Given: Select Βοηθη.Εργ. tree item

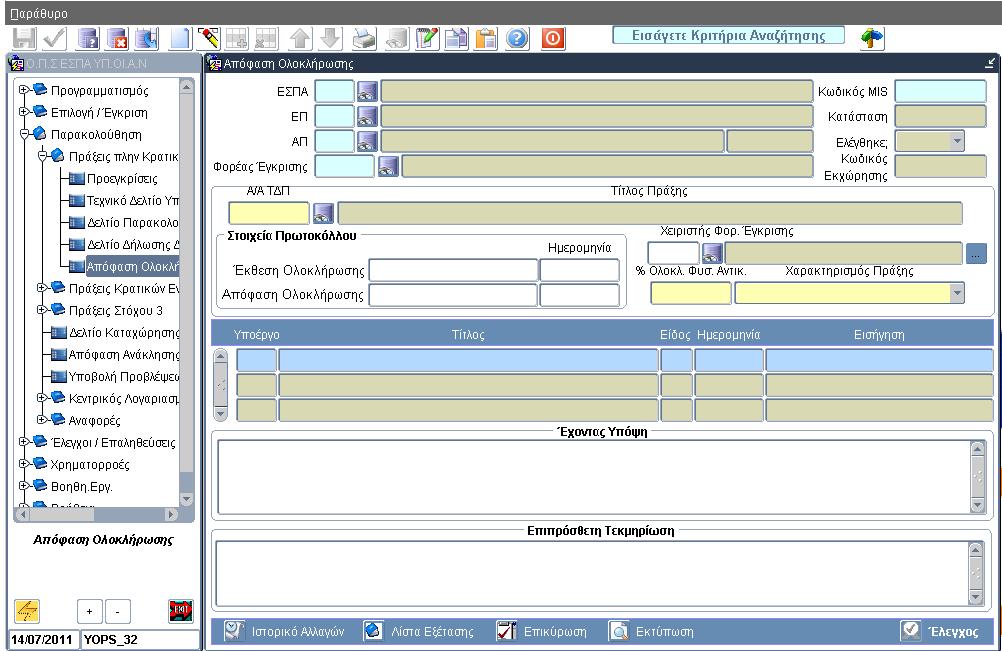Looking at the screenshot, I should coord(82,487).
